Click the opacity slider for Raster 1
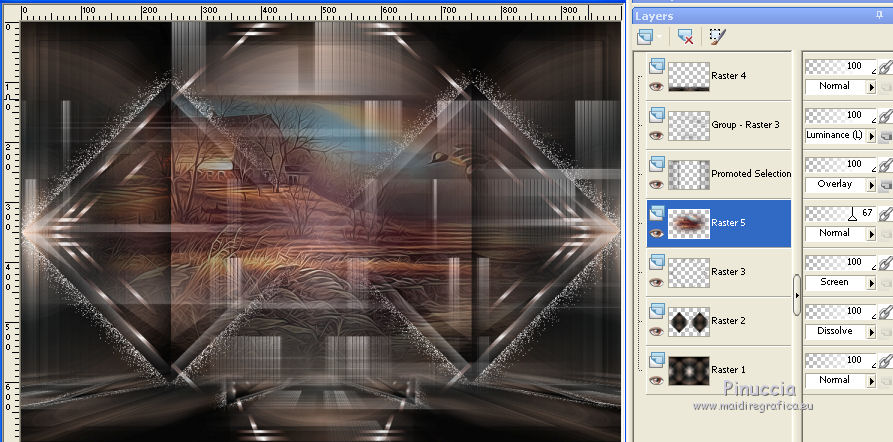Screen dimensions: 893x442 click(x=841, y=361)
